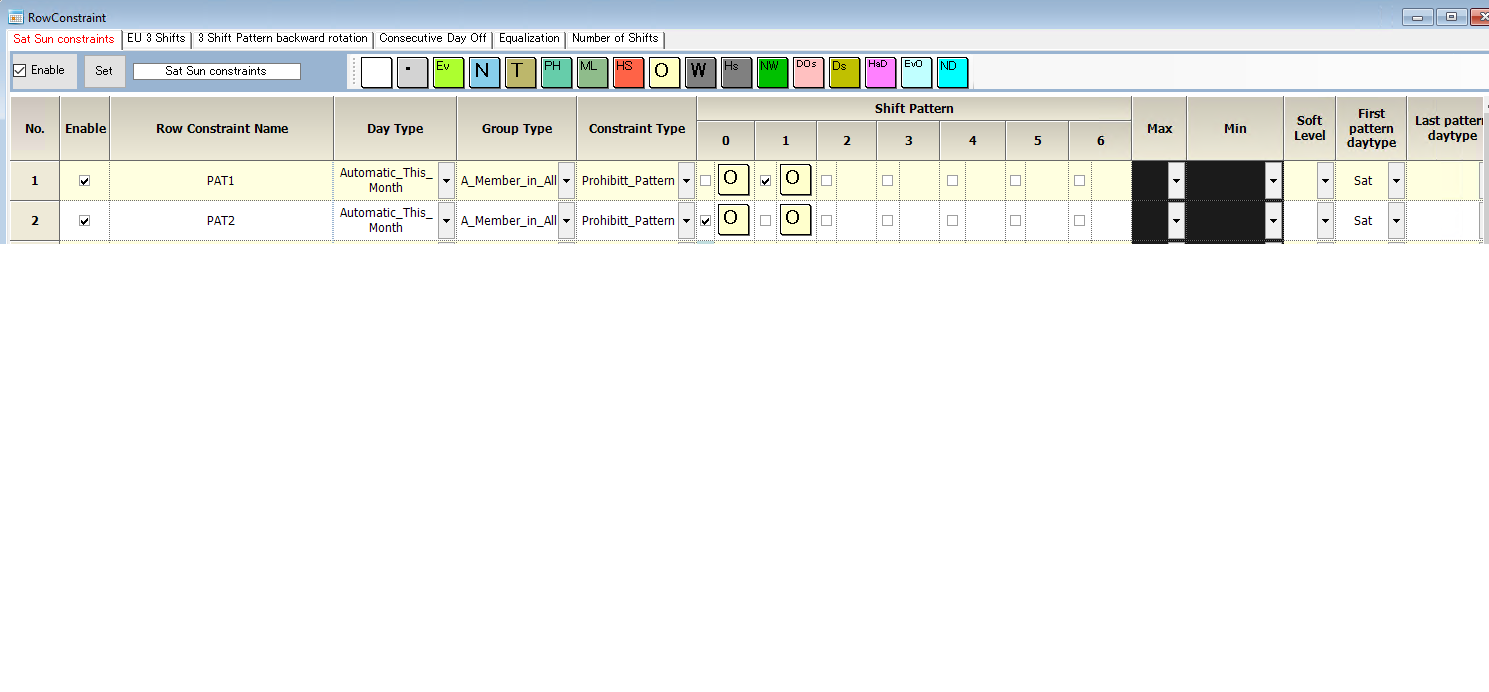Open Consecutive Day Off tab
Image resolution: width=1489 pixels, height=692 pixels.
(x=433, y=38)
